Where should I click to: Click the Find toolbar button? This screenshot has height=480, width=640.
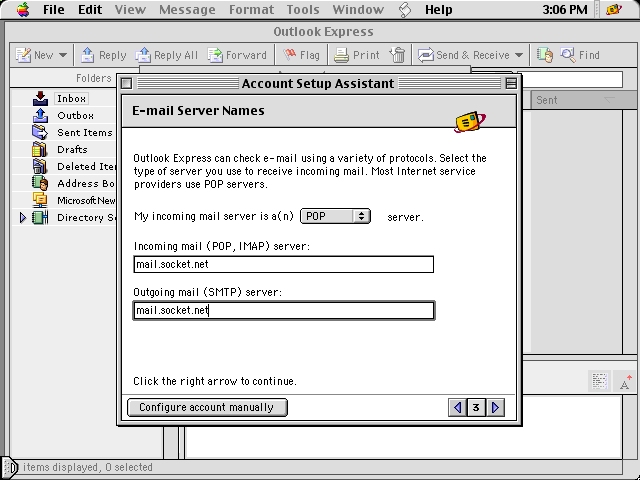[x=580, y=55]
